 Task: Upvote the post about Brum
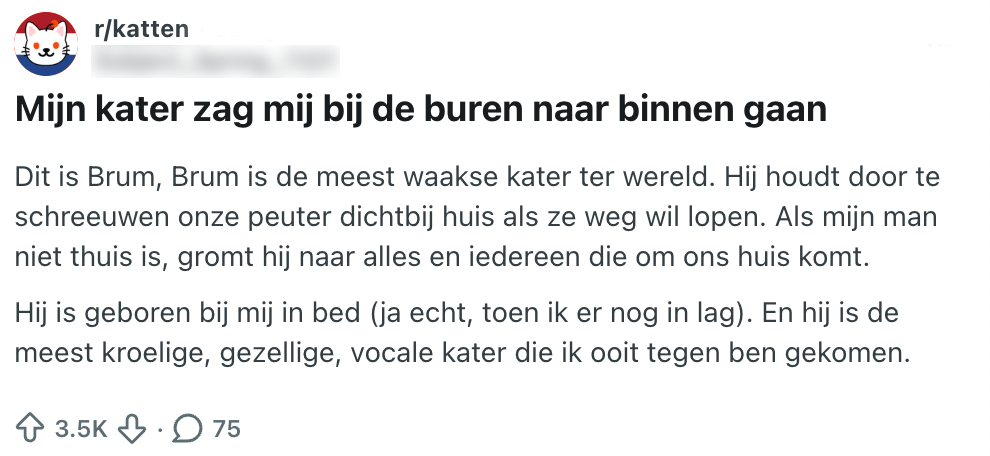coord(34,429)
